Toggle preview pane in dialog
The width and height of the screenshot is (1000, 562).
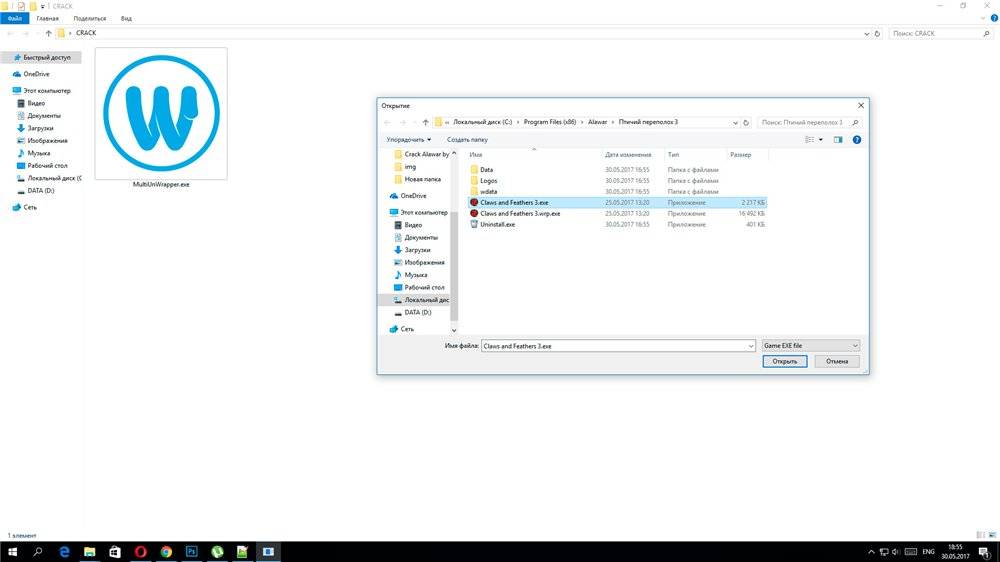[x=838, y=140]
